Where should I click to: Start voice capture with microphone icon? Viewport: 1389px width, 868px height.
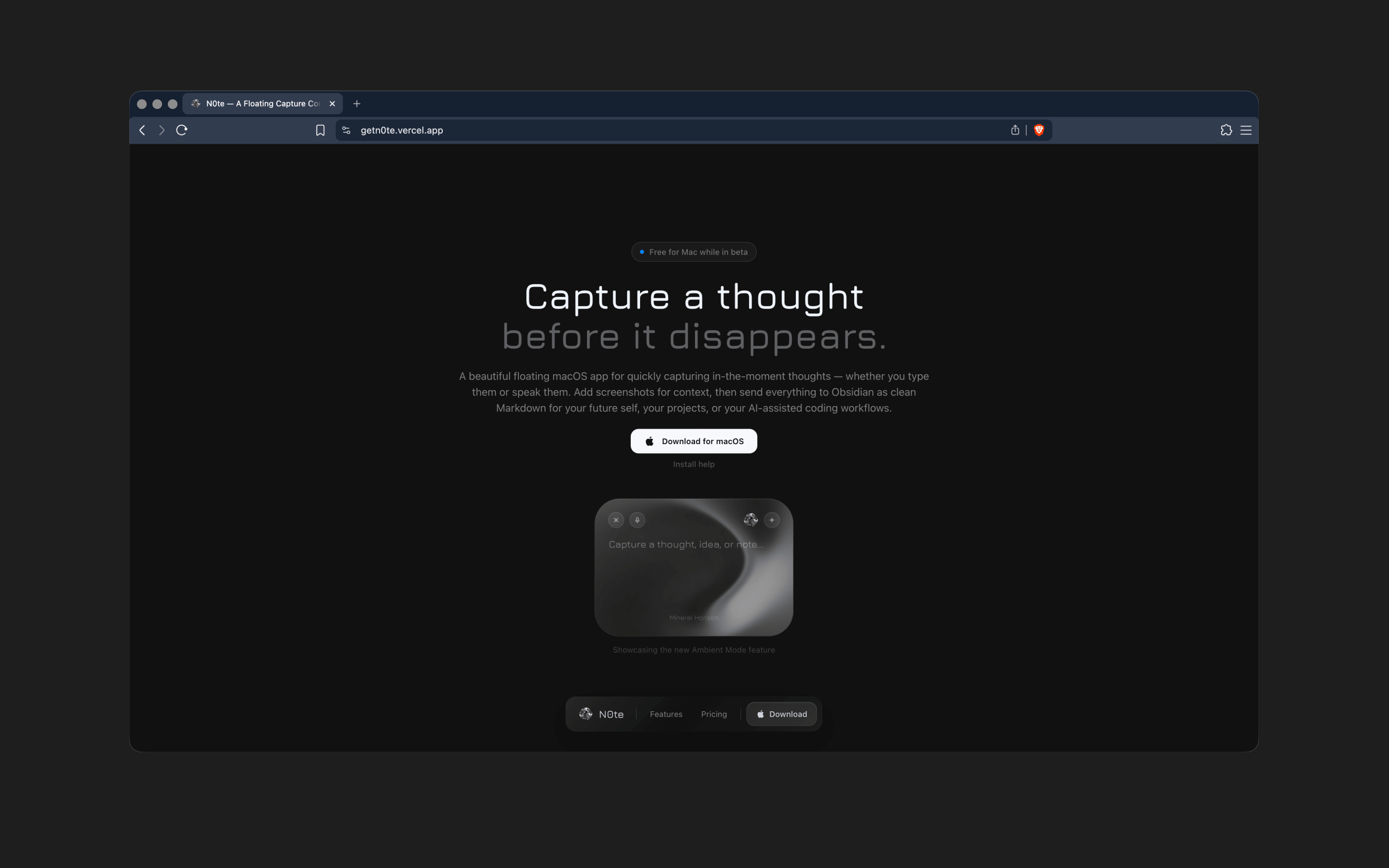click(x=637, y=520)
